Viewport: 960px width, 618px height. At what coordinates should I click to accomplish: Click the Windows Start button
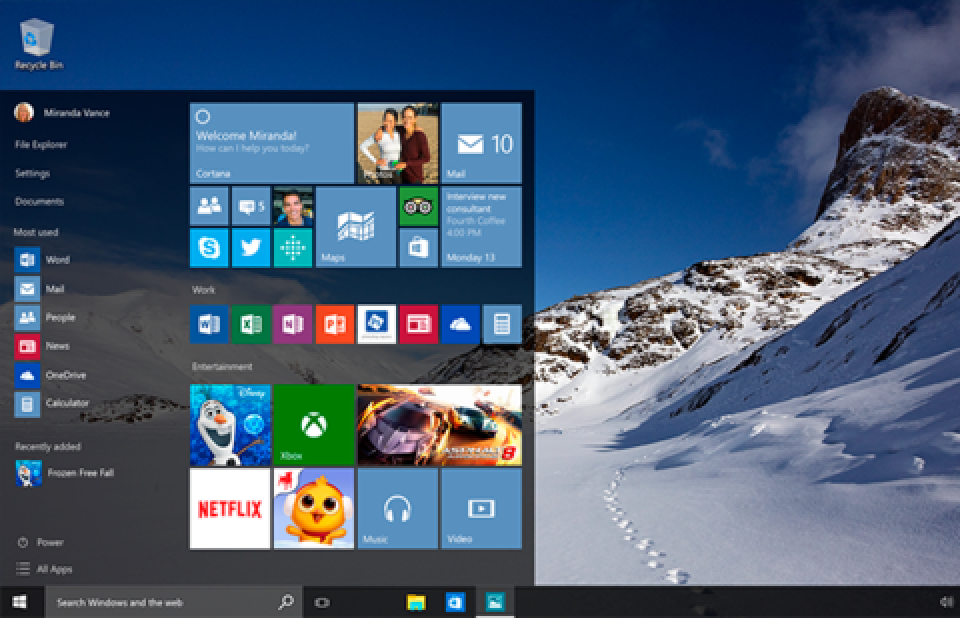[x=20, y=603]
